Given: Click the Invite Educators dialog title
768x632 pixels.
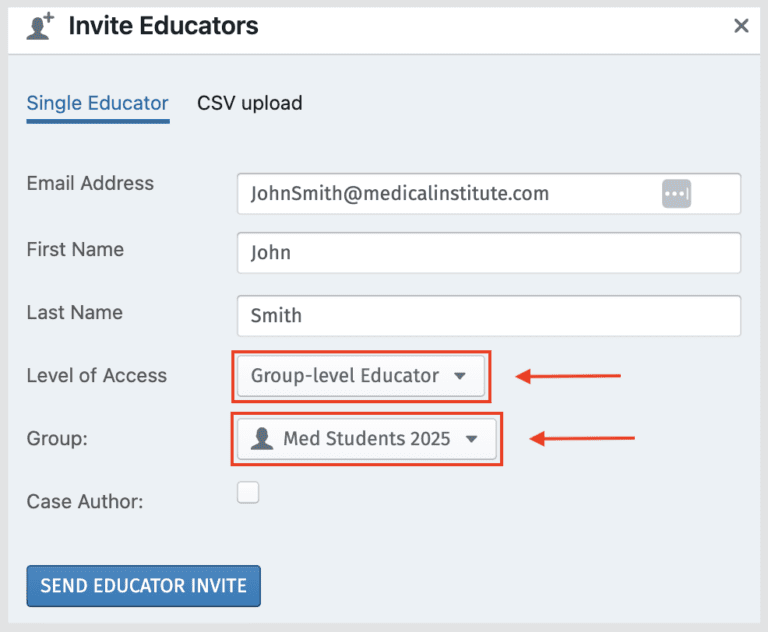Looking at the screenshot, I should 163,26.
